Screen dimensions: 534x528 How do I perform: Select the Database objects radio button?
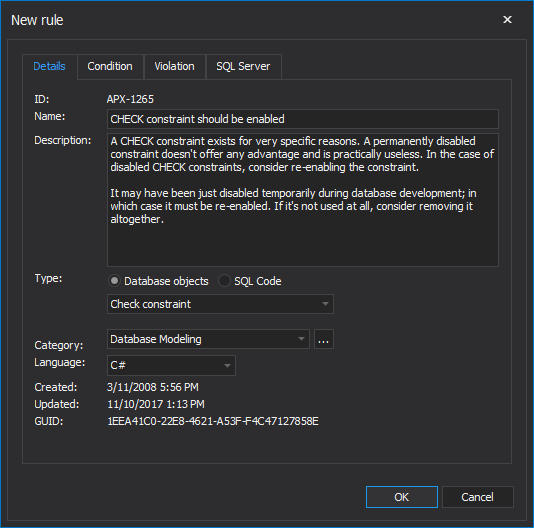click(x=114, y=281)
